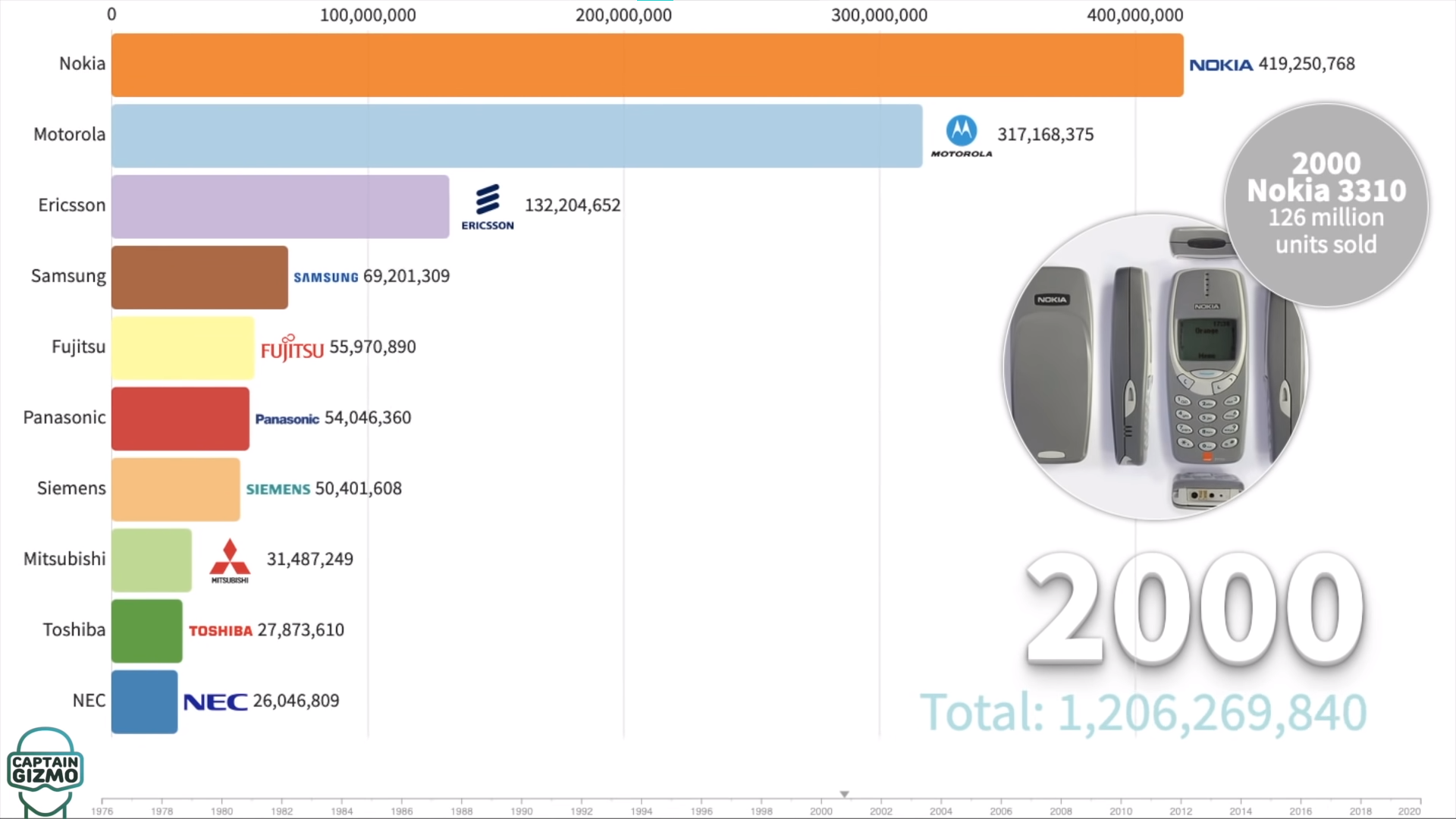This screenshot has height=819, width=1456.
Task: Click the NEC value 26,046,809
Action: (x=297, y=701)
